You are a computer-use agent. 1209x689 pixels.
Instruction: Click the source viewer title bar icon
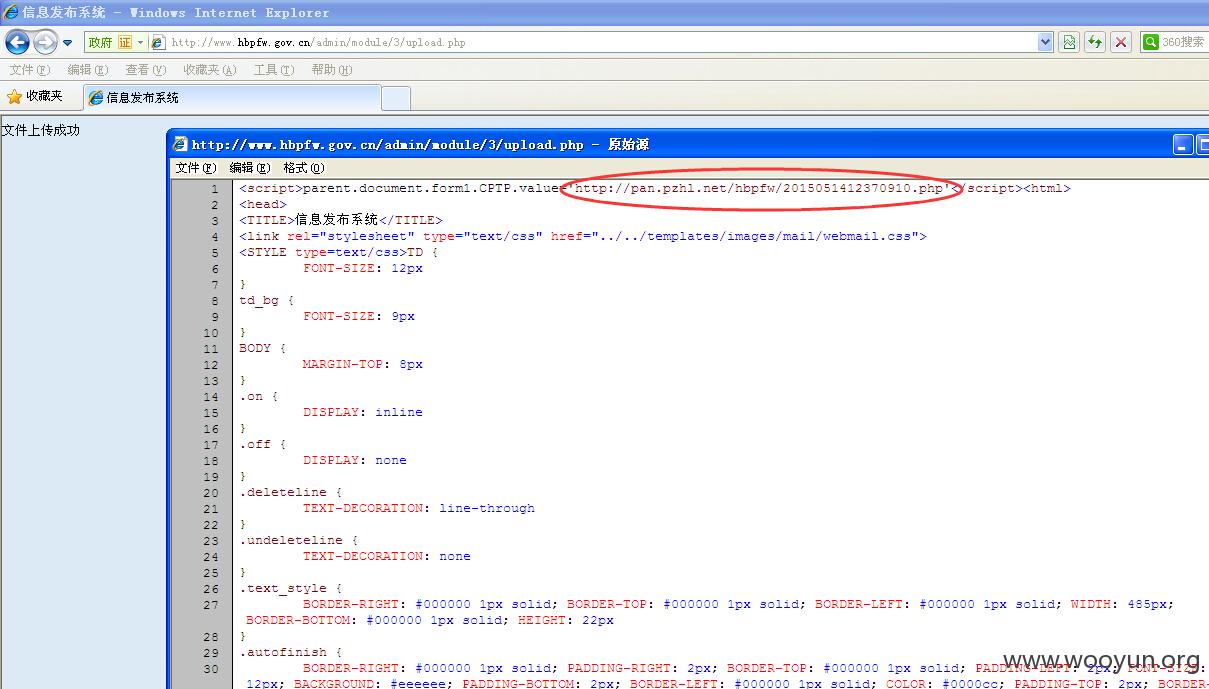point(180,145)
